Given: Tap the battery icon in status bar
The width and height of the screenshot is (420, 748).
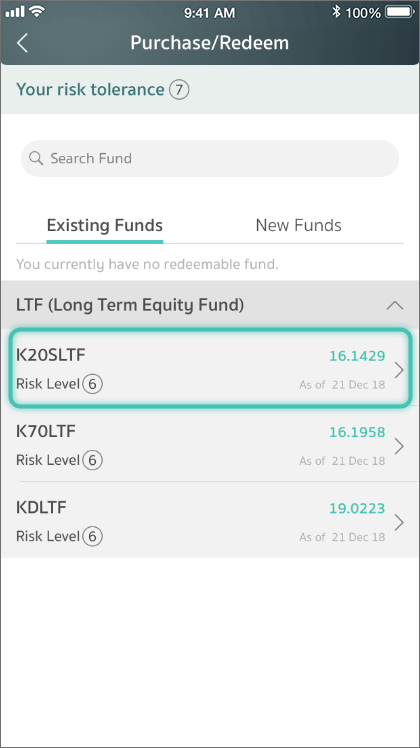Looking at the screenshot, I should (x=400, y=11).
